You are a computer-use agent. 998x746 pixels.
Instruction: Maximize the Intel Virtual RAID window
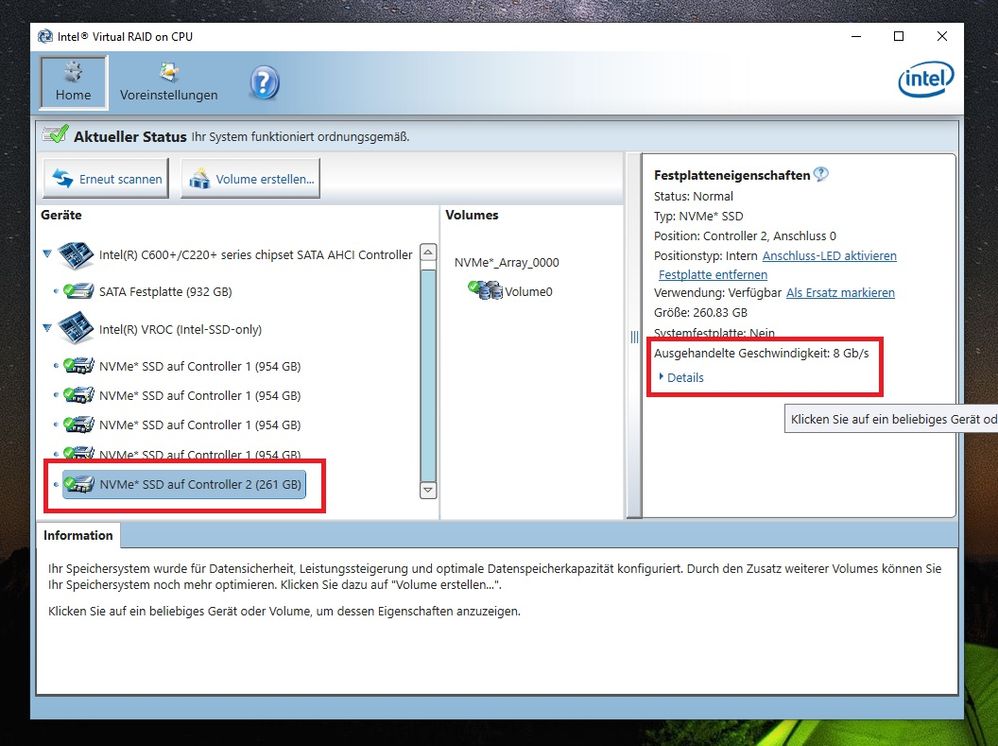899,36
